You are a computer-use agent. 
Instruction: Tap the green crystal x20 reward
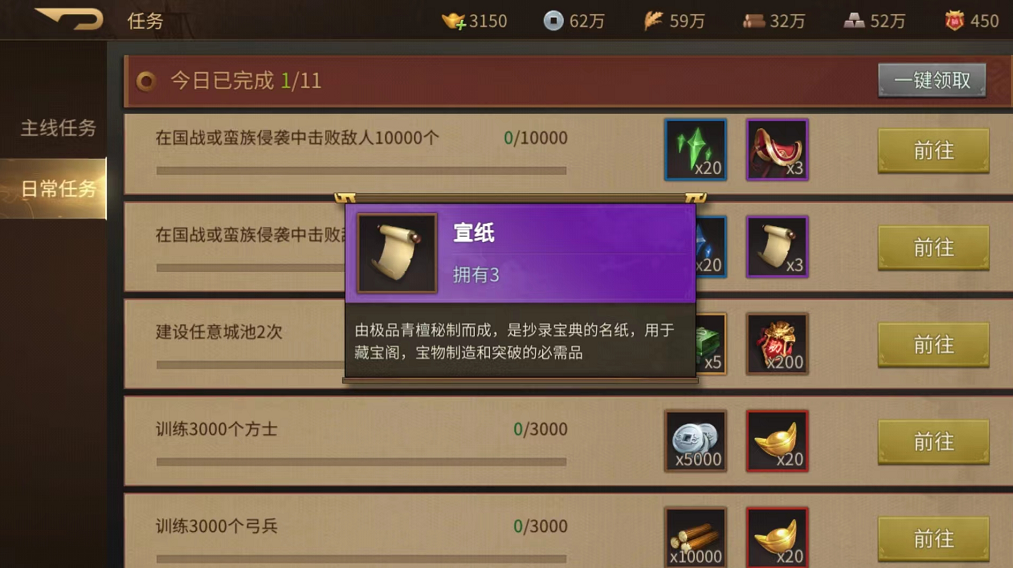click(x=696, y=149)
